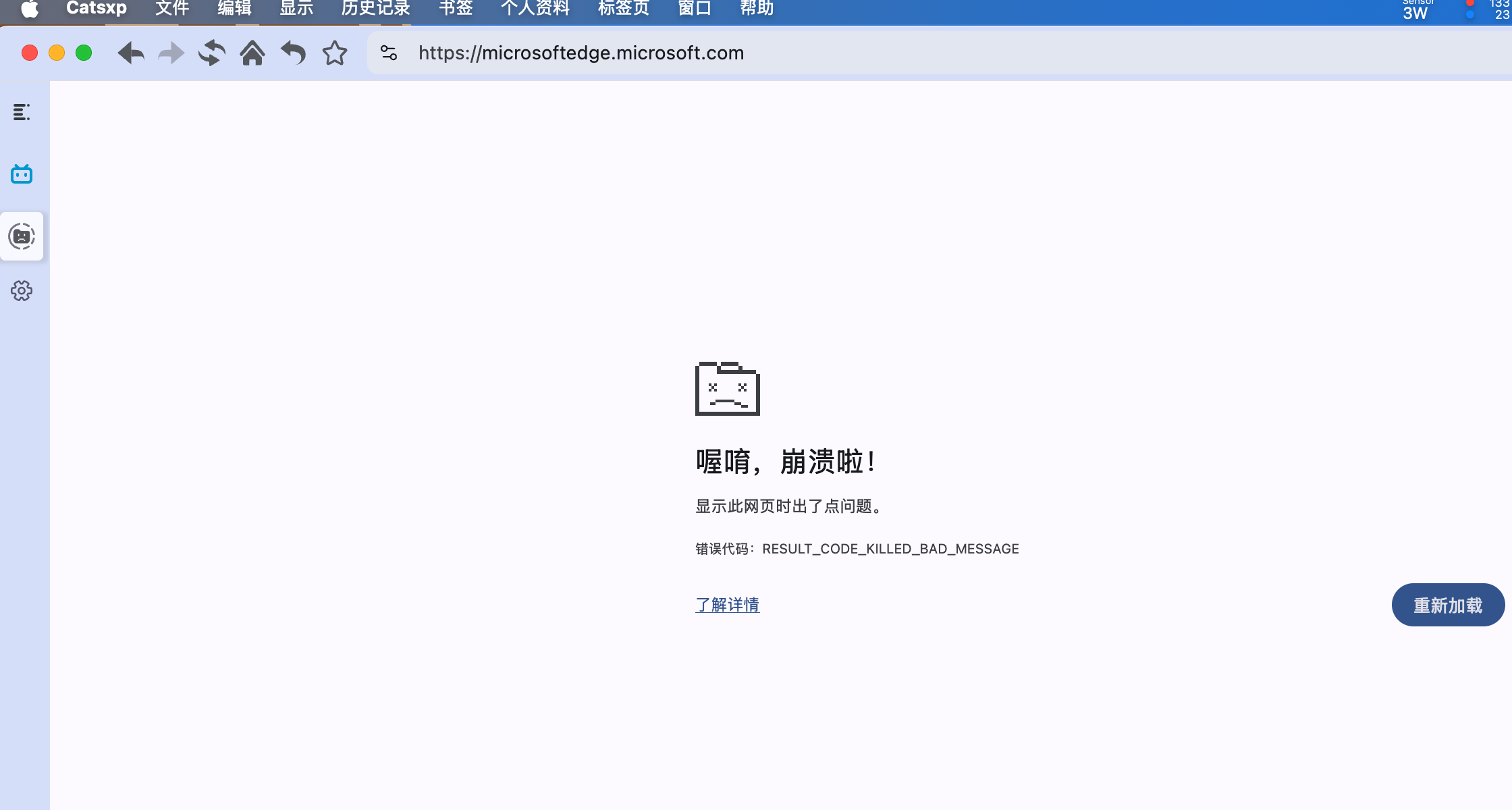The width and height of the screenshot is (1512, 810).
Task: Open settings gear in sidebar
Action: 22,291
